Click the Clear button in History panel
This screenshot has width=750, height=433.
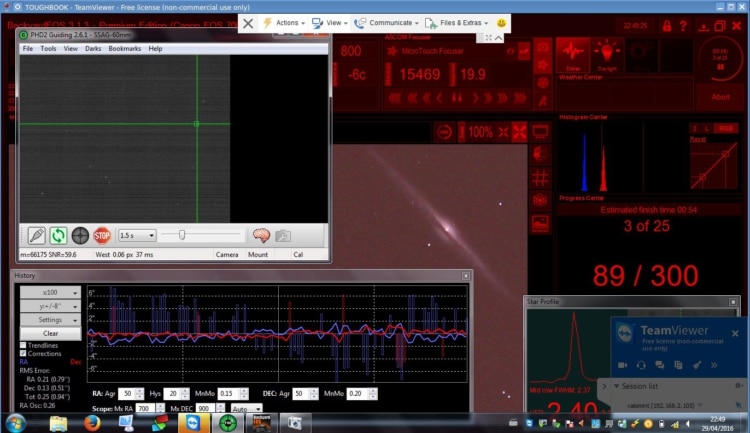[x=50, y=333]
